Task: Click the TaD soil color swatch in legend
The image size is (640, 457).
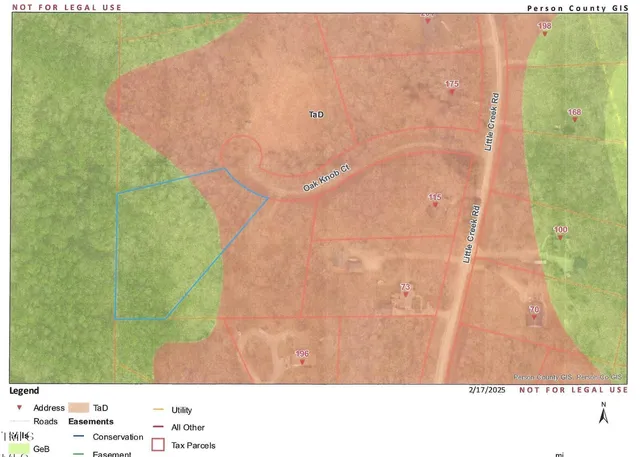Action: 79,408
